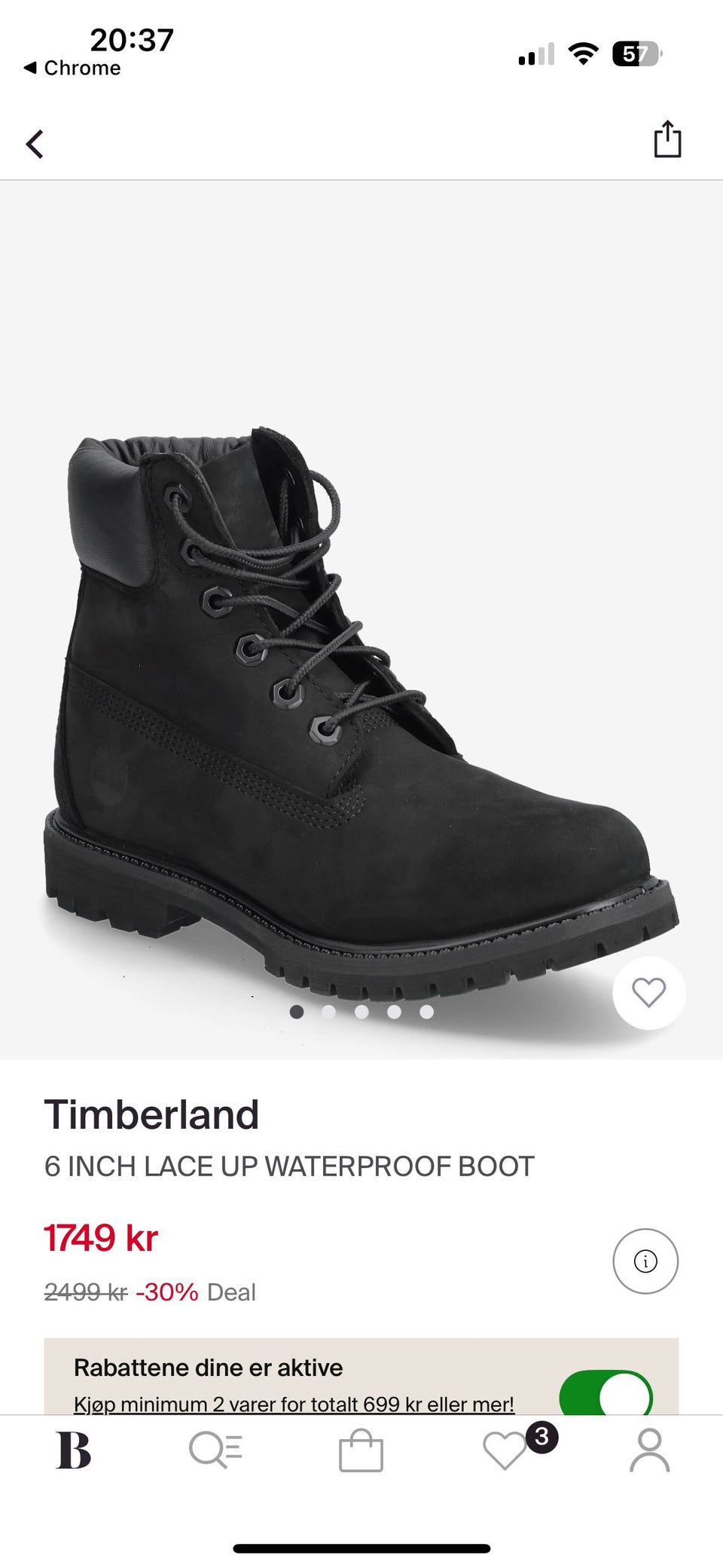Image resolution: width=723 pixels, height=1568 pixels.
Task: Select the third image pagination dot
Action: point(361,1012)
